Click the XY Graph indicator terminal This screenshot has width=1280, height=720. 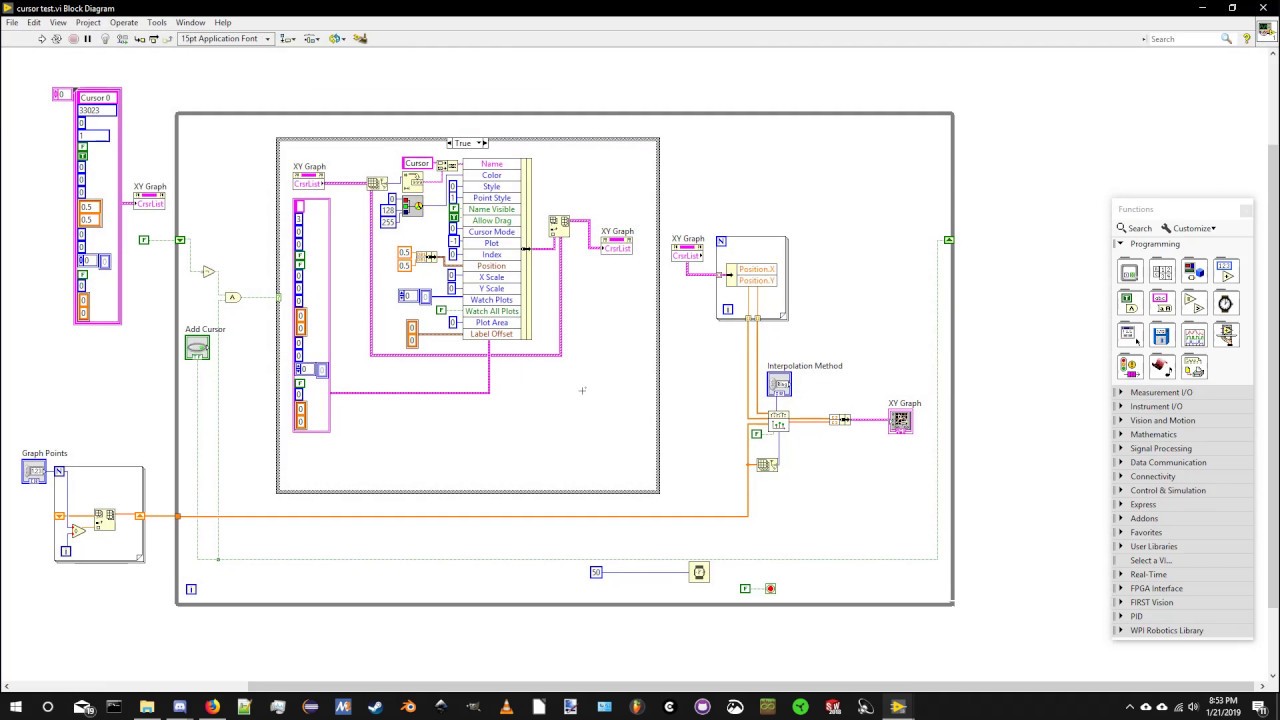(900, 421)
